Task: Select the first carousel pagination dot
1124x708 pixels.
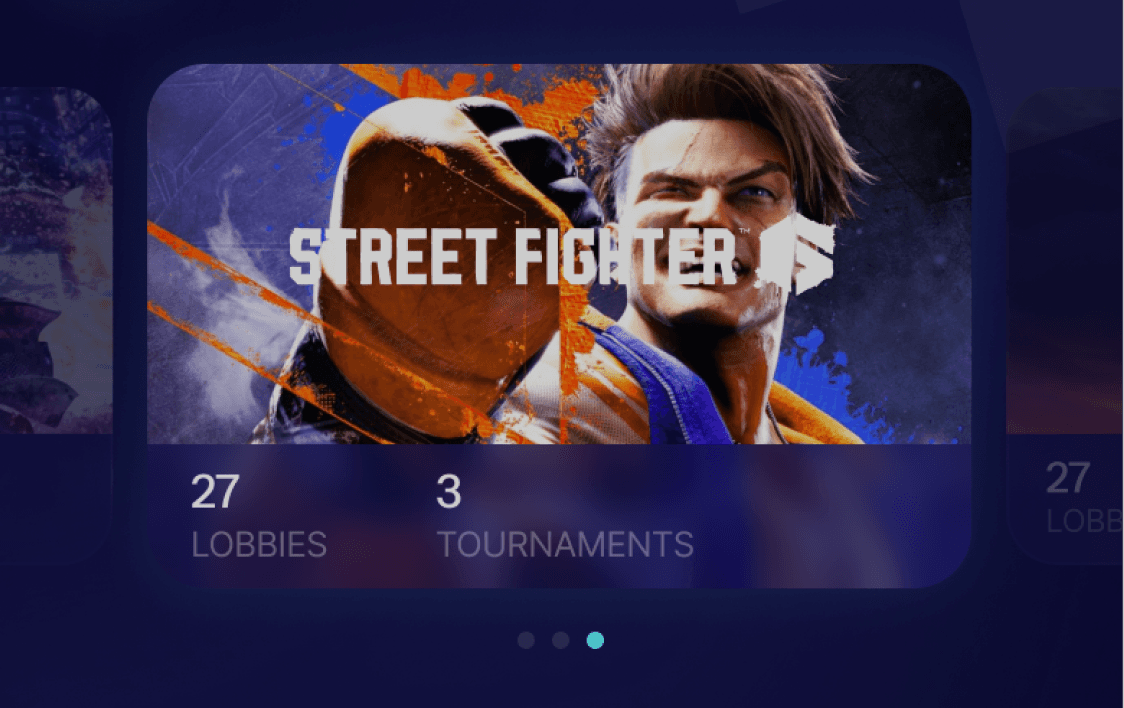Action: point(526,640)
